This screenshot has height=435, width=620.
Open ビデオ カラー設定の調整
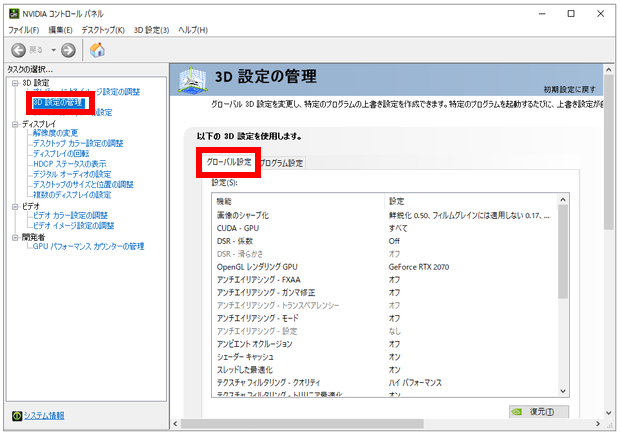[x=70, y=215]
